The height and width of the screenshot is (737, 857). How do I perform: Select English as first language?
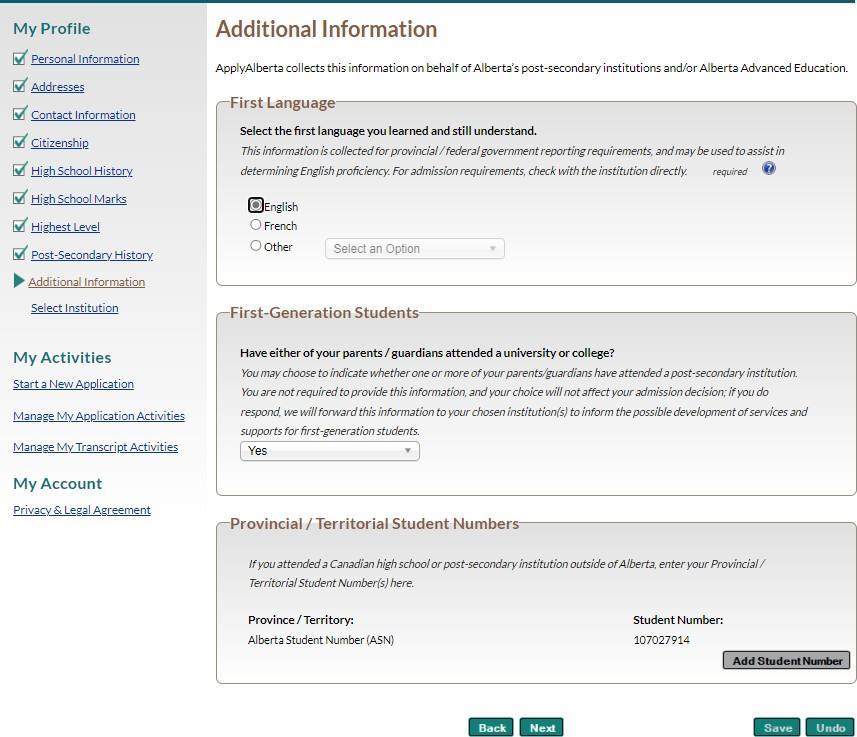(x=255, y=205)
